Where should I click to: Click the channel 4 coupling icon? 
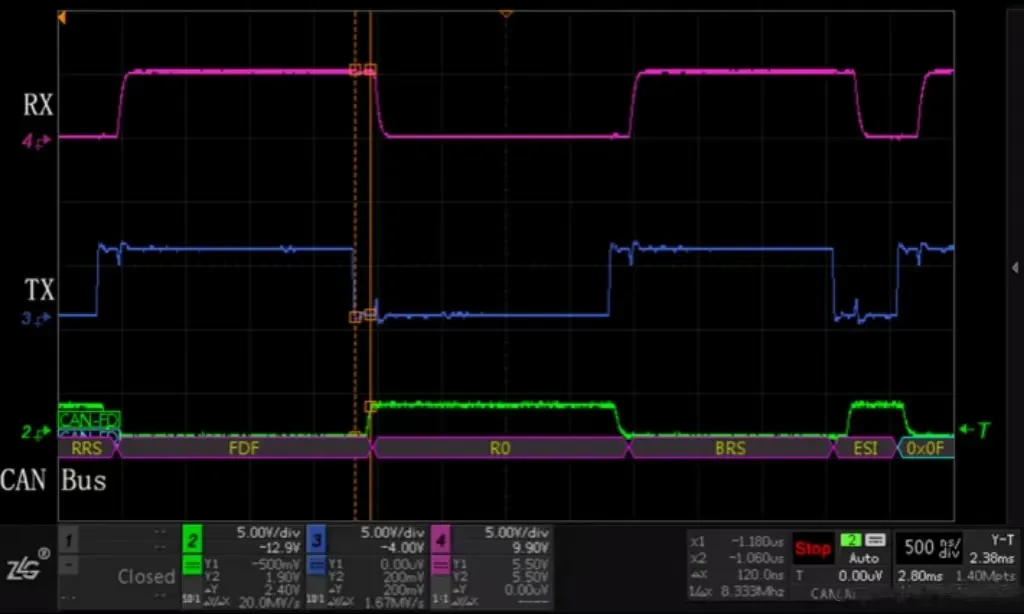point(440,565)
